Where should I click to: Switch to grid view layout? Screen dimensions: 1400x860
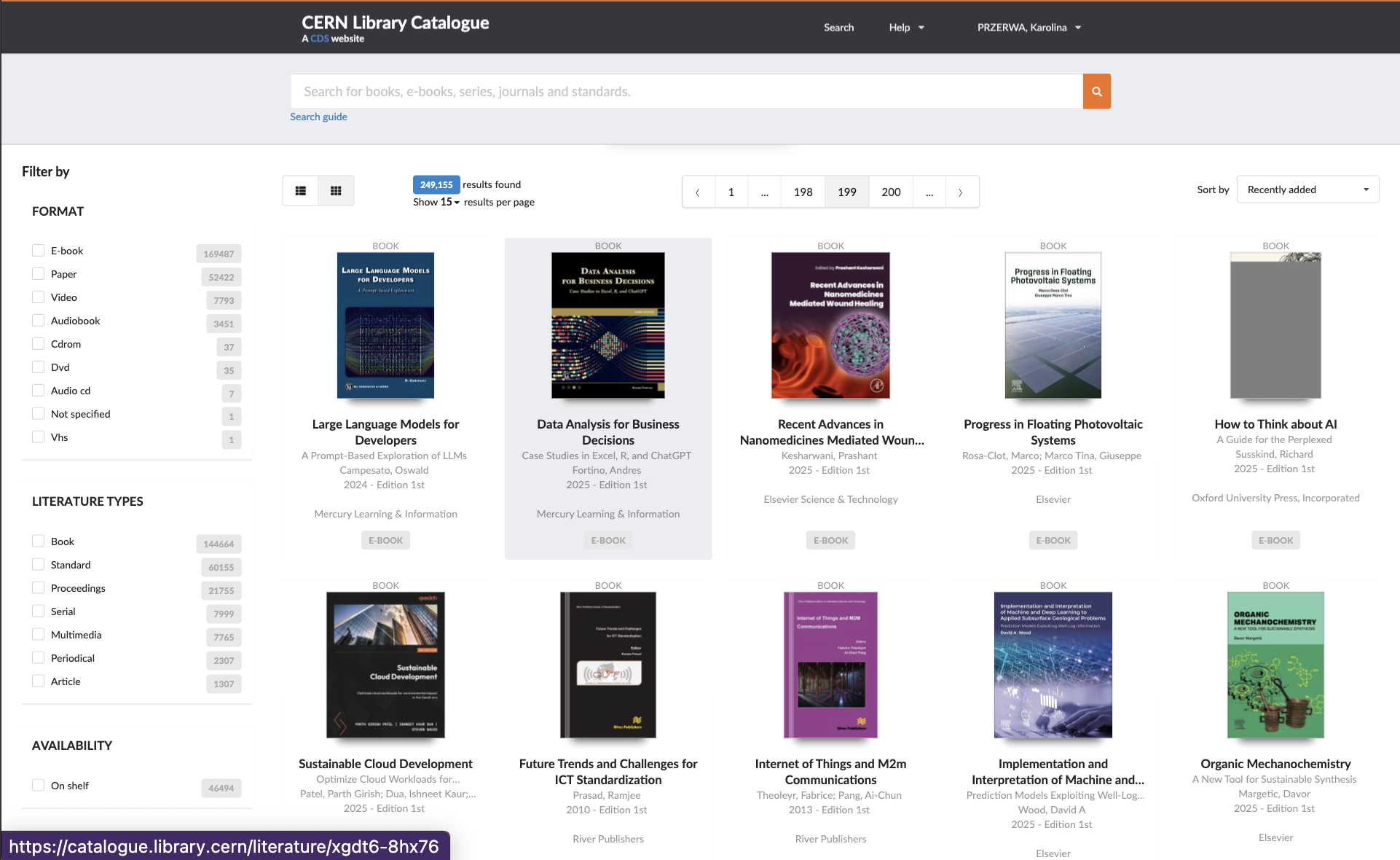click(336, 191)
